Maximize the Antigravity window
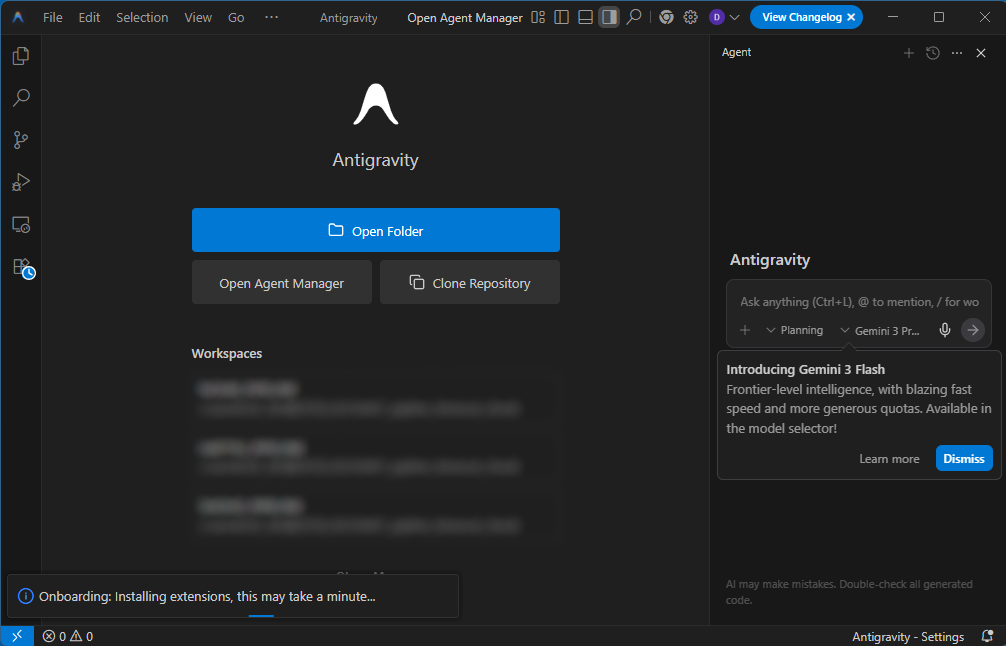The image size is (1006, 646). [939, 17]
